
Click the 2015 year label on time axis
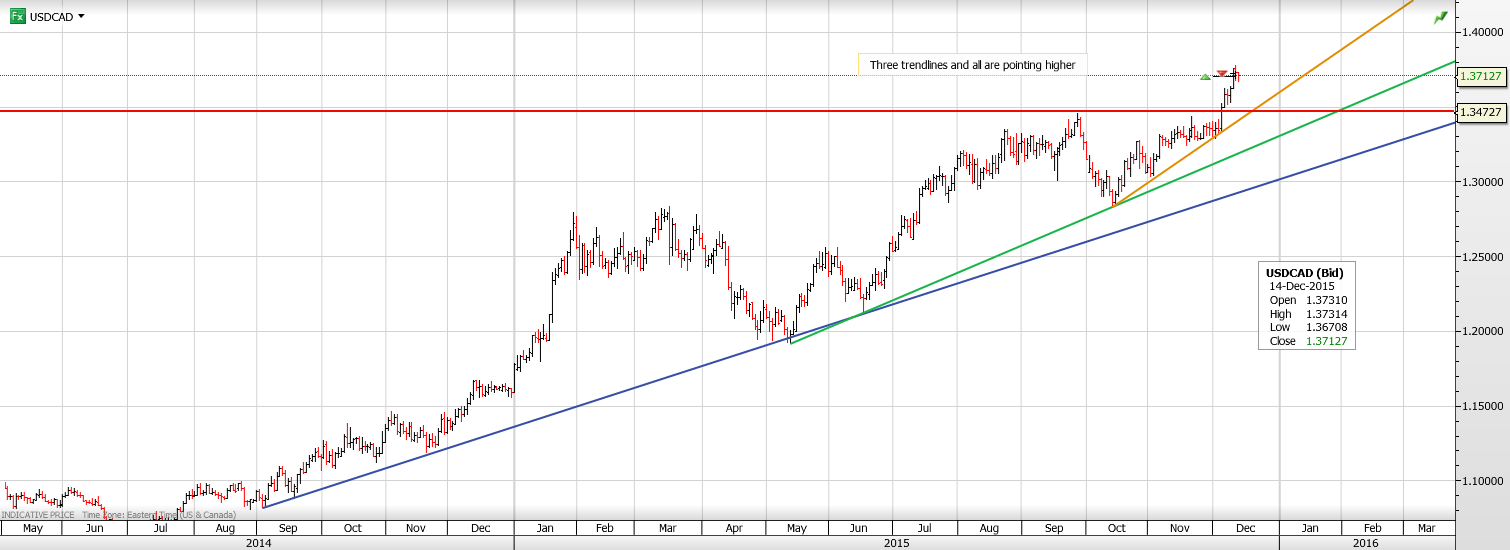pos(896,542)
